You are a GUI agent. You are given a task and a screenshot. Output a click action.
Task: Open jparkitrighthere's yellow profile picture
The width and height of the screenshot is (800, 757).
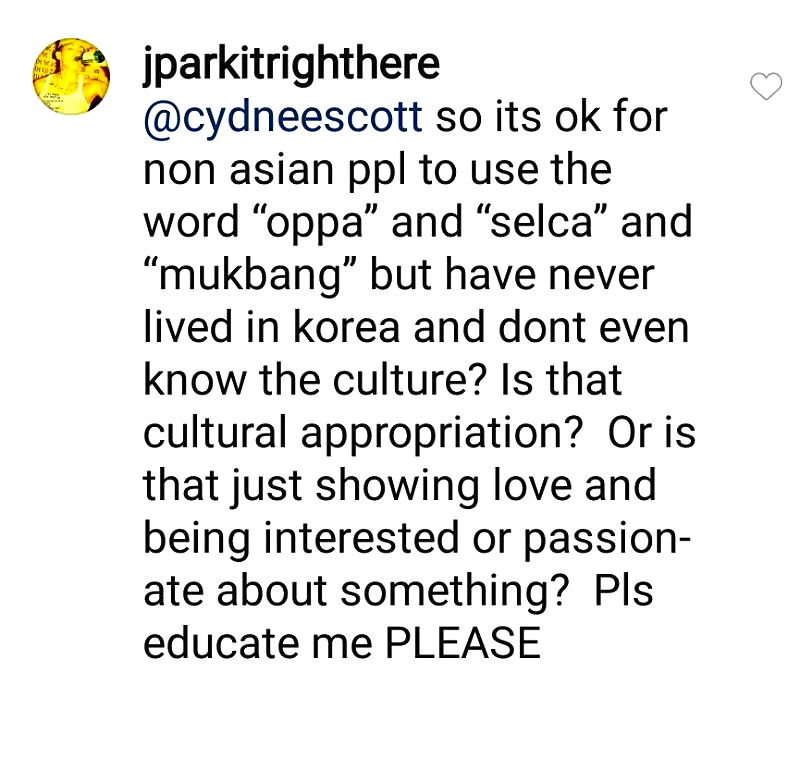(x=71, y=75)
